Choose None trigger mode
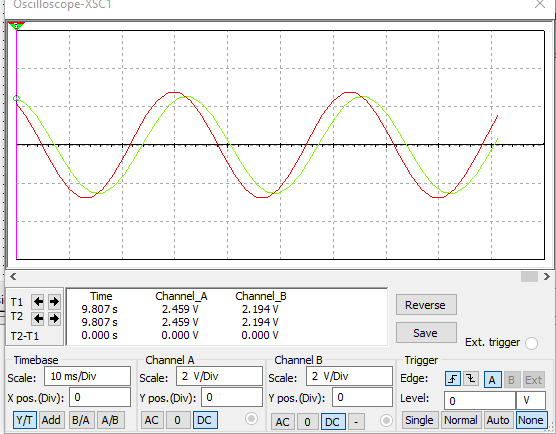The image size is (556, 434). pyautogui.click(x=531, y=420)
